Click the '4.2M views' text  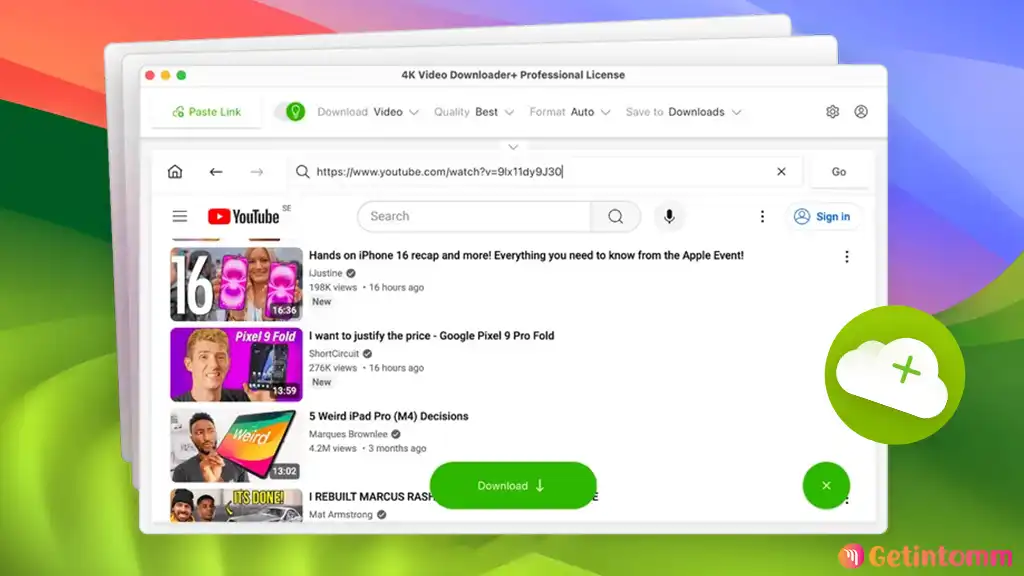point(332,448)
